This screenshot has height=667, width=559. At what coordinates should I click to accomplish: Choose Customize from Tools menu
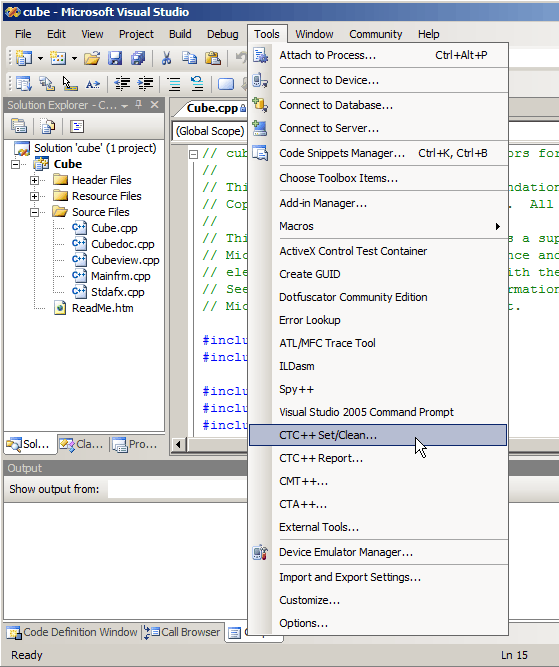(x=310, y=600)
